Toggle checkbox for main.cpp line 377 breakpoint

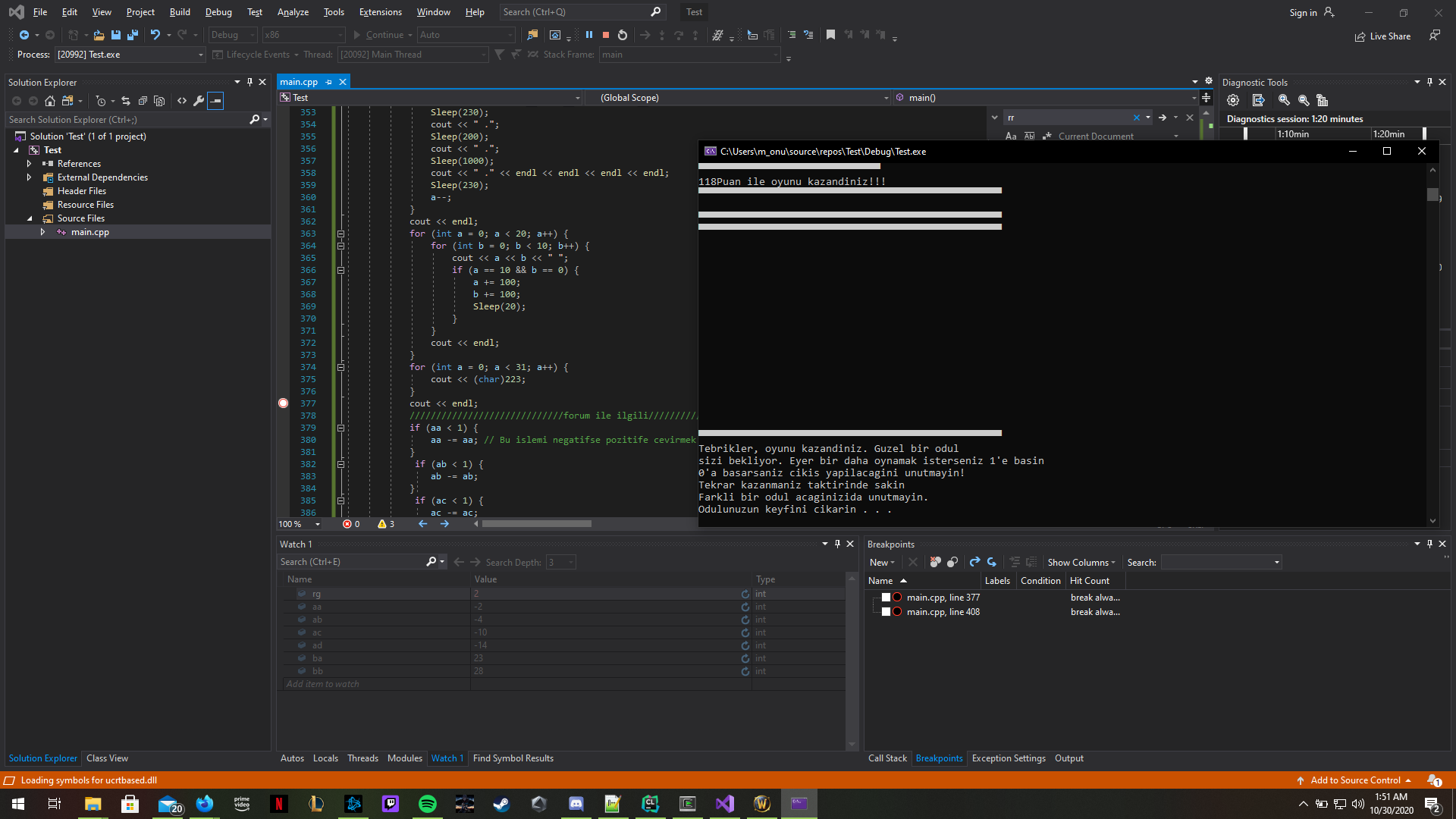pos(886,598)
